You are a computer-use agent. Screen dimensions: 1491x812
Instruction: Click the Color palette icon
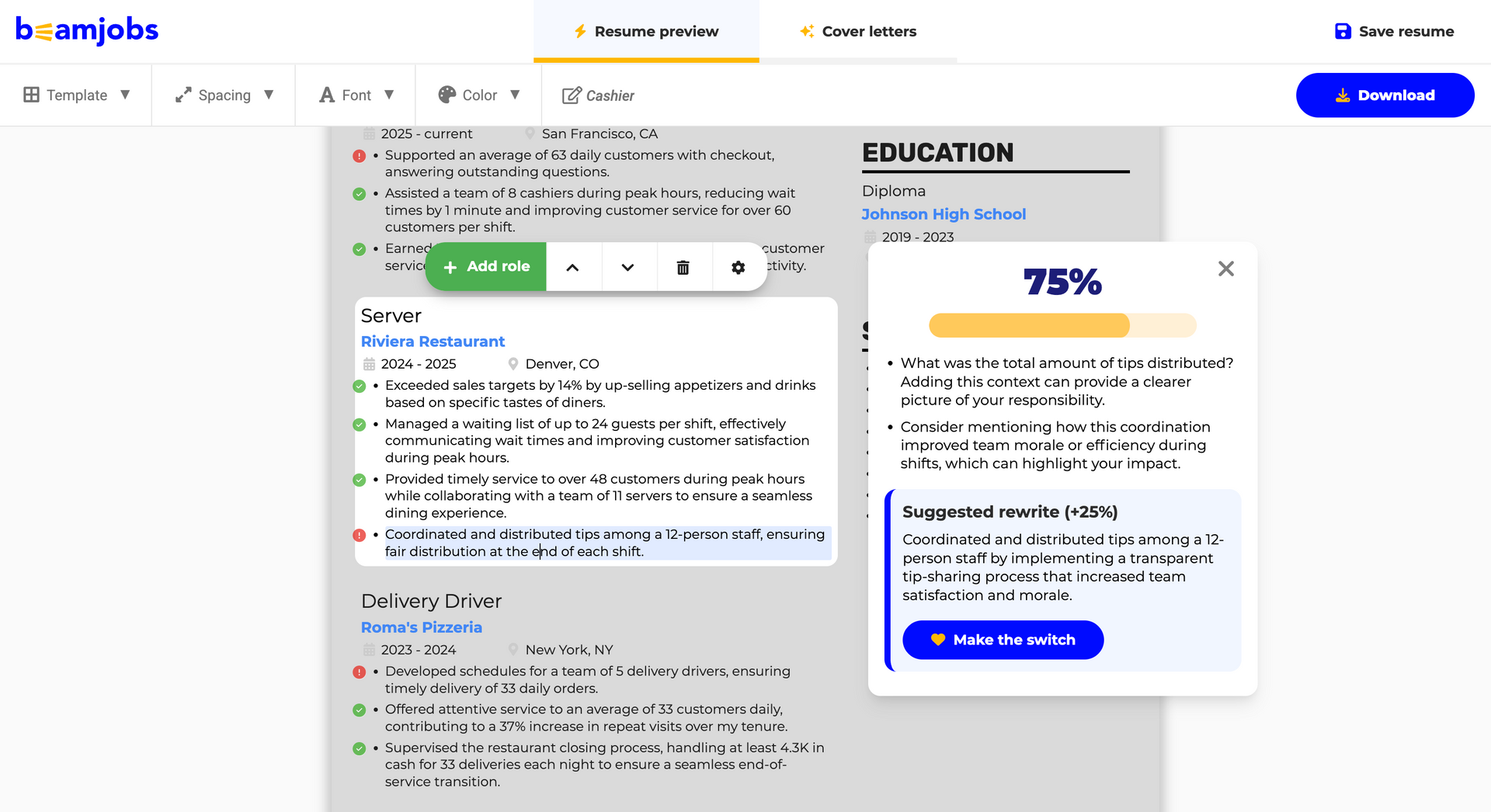pos(447,95)
